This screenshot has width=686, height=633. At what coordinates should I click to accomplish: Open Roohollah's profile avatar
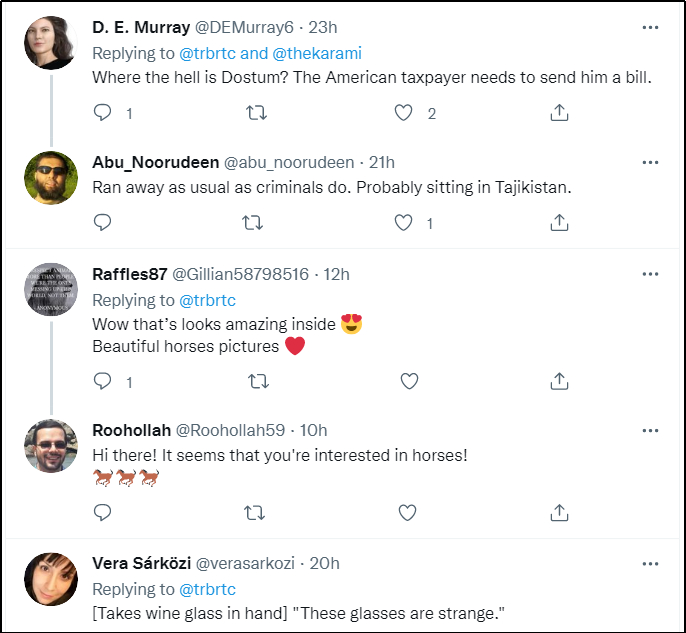[50, 446]
